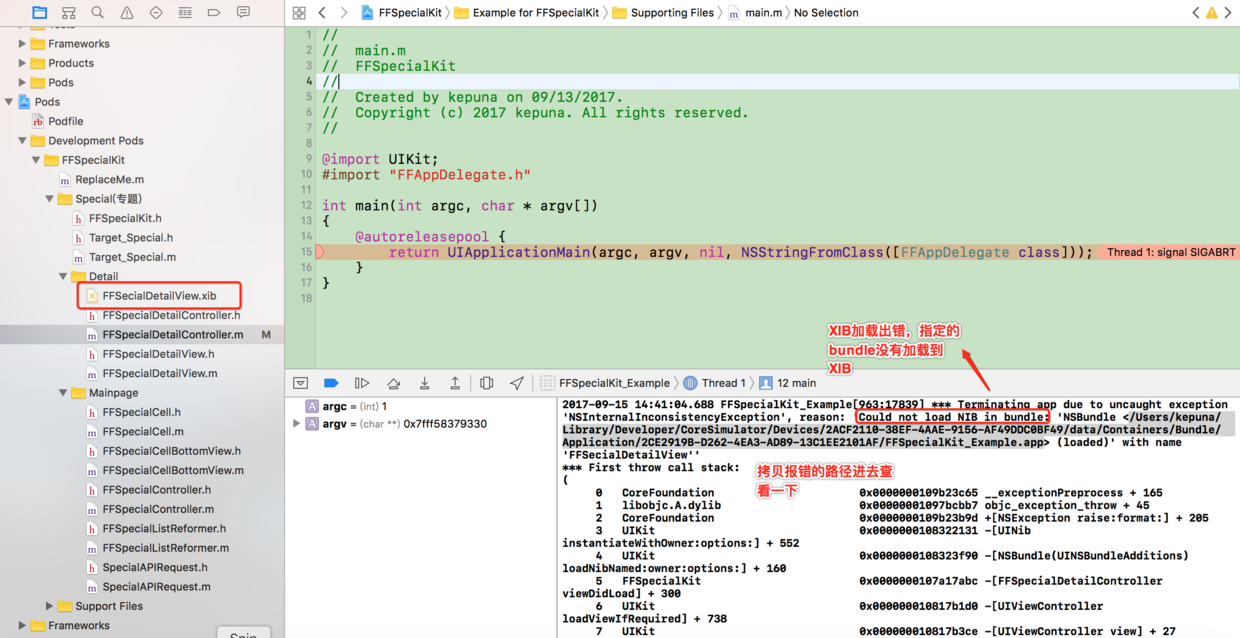Go back in editor history
Screen dimensions: 1240x638
click(322, 13)
